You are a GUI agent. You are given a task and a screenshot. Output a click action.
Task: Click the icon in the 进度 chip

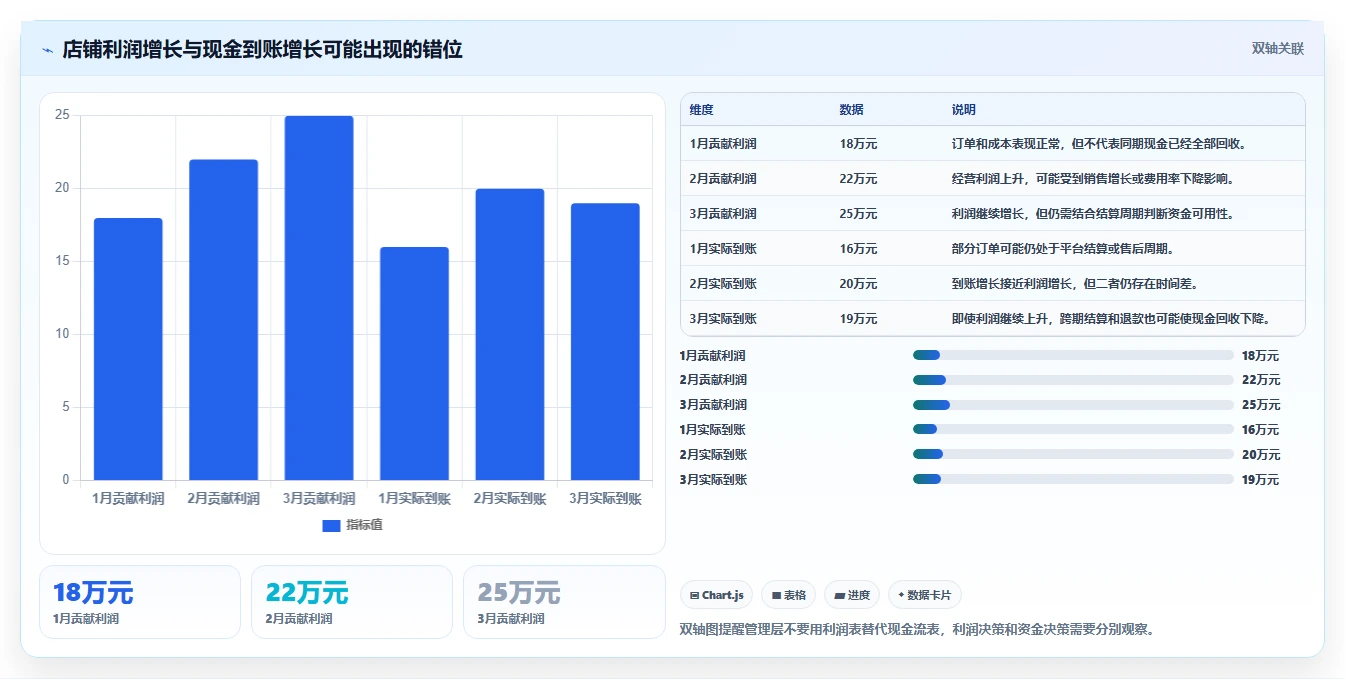pos(840,595)
